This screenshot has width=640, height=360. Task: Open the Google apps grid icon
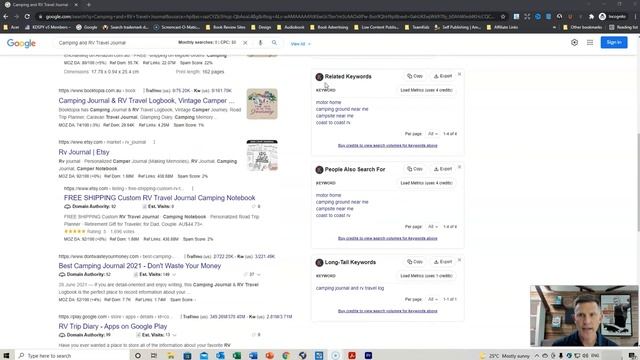pyautogui.click(x=590, y=42)
